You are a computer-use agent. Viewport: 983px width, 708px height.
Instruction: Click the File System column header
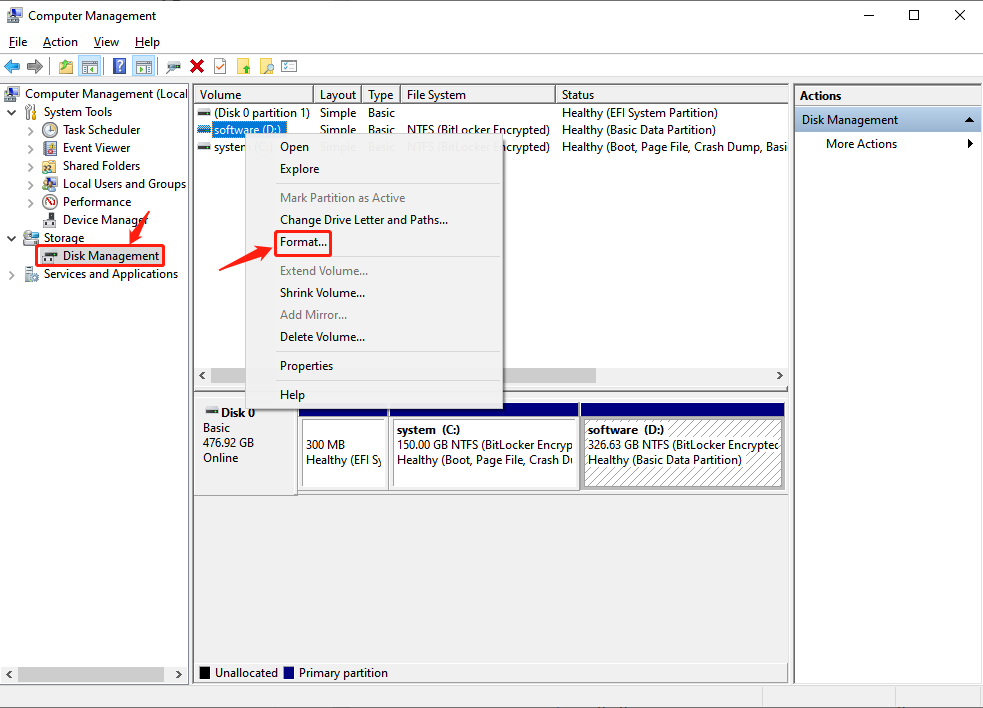(x=436, y=95)
